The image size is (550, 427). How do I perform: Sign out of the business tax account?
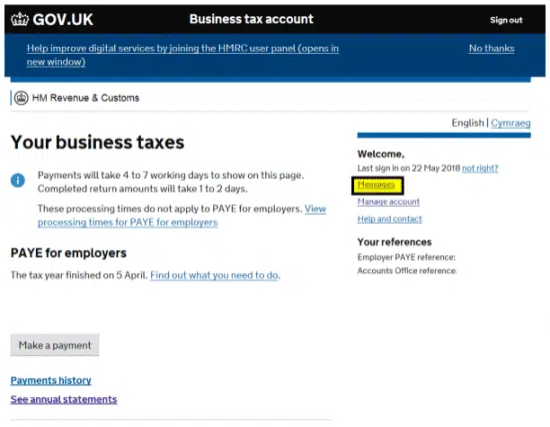coord(506,20)
